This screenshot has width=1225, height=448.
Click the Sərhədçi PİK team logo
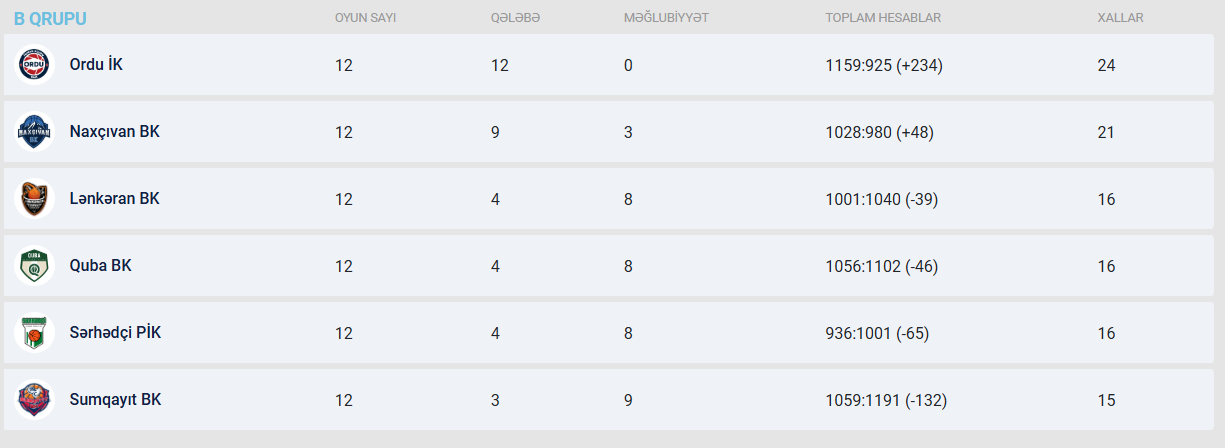point(35,333)
